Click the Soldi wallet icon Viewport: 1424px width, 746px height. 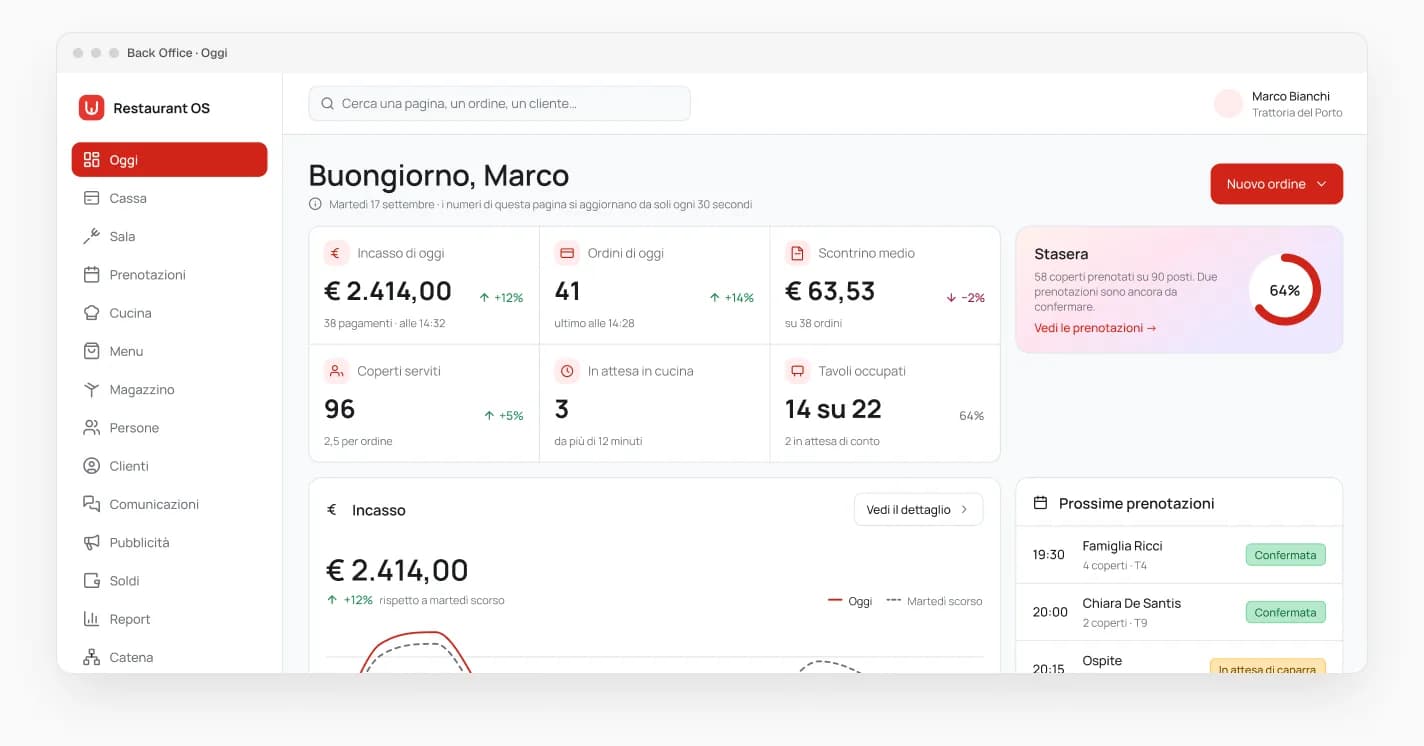(x=92, y=580)
